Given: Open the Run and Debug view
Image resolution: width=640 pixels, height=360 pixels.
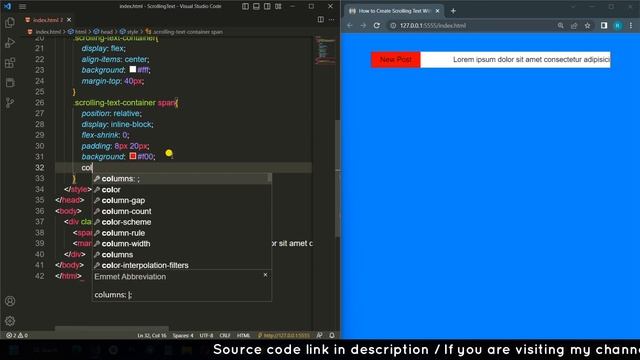Looking at the screenshot, I should (x=10, y=42).
